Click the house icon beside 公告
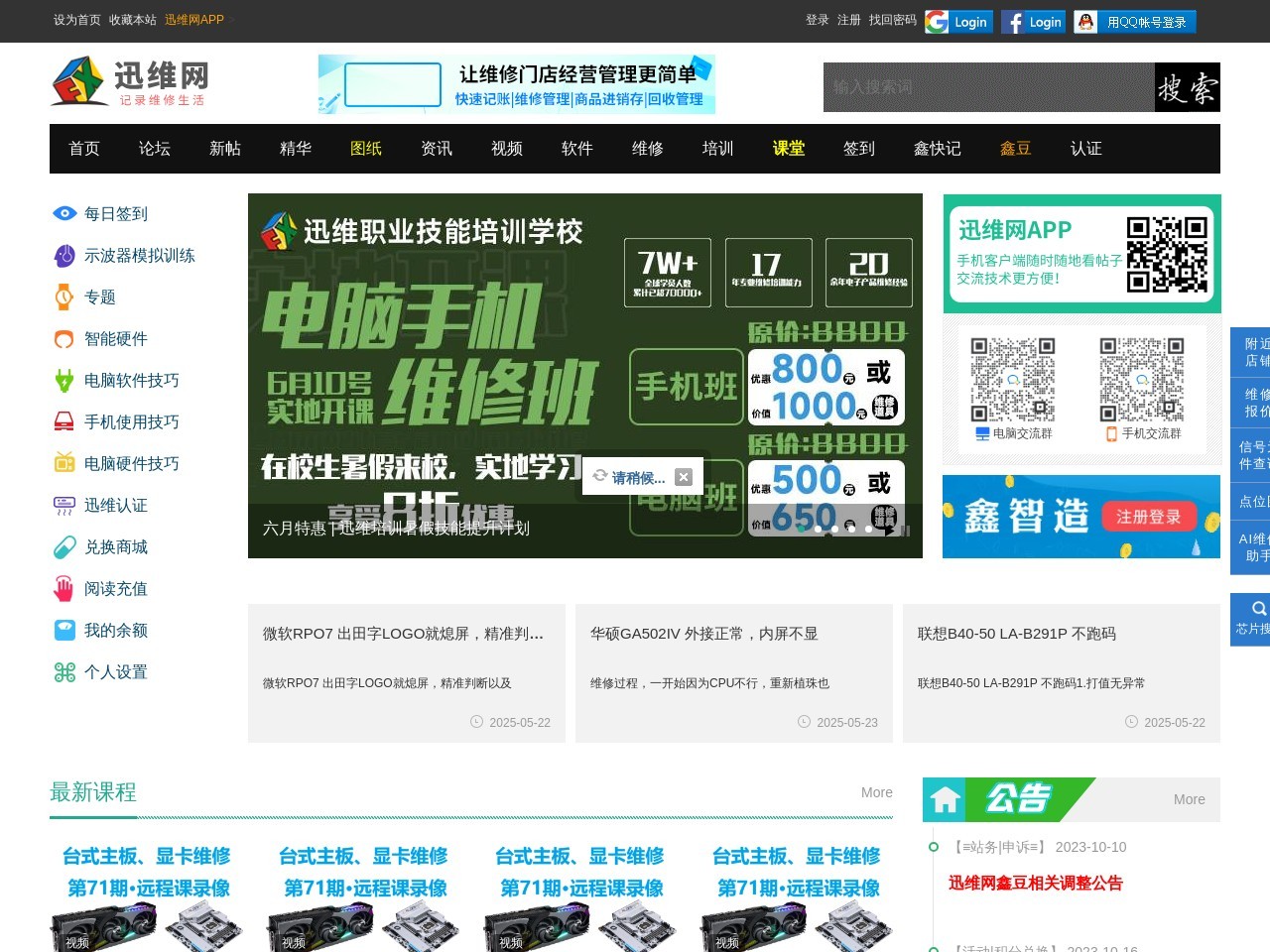1270x952 pixels. click(x=945, y=799)
